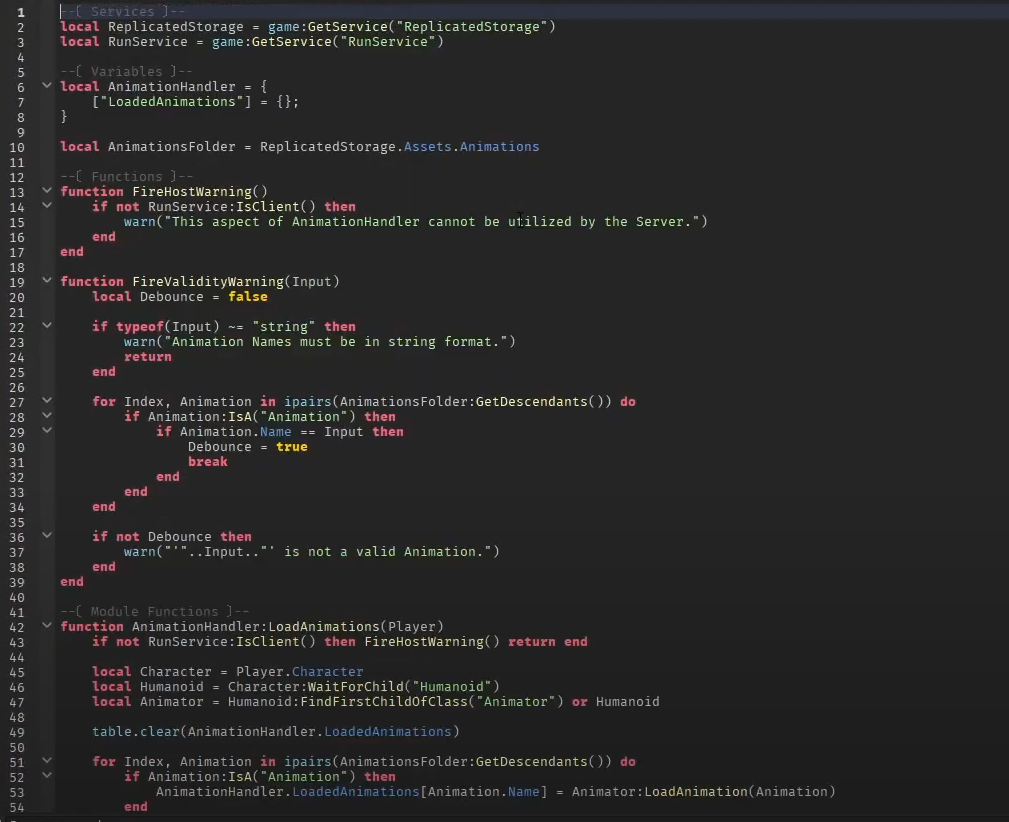This screenshot has width=1009, height=822.
Task: Click table.clear on line 49
Action: click(x=131, y=731)
